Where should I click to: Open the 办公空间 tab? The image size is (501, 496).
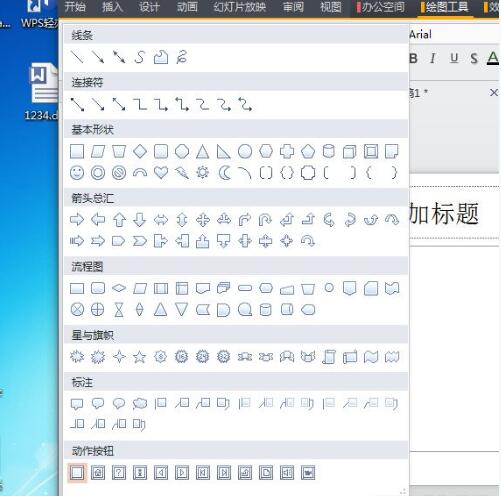point(381,7)
